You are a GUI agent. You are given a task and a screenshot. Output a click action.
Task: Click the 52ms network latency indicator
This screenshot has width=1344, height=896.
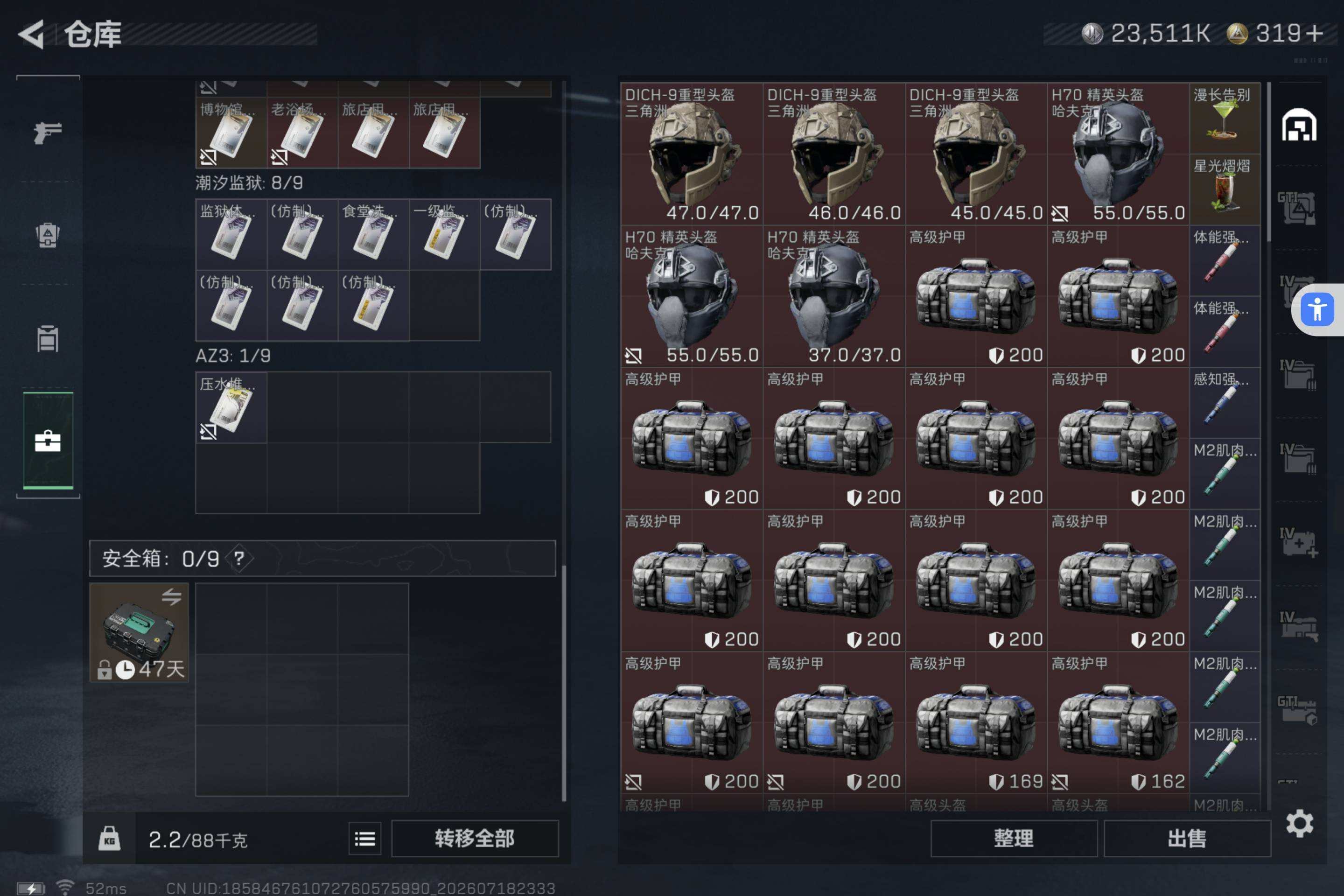pyautogui.click(x=106, y=888)
